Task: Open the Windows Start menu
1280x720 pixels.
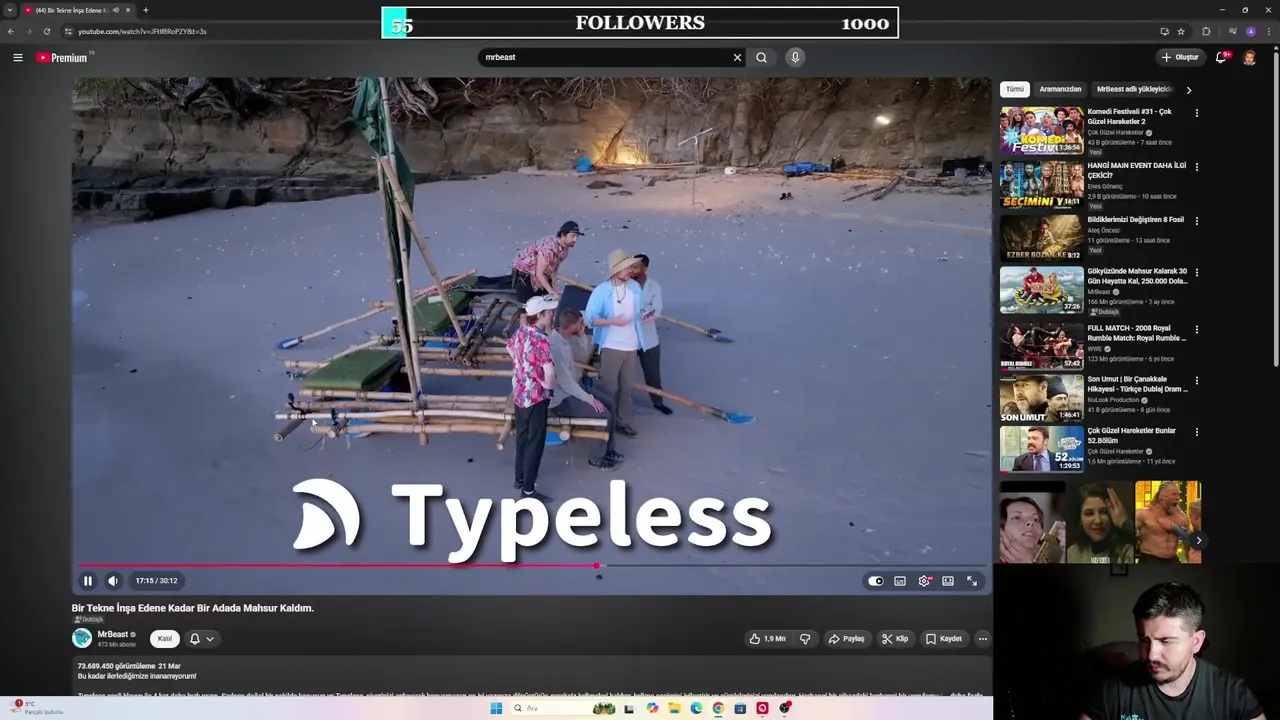Action: click(x=496, y=708)
